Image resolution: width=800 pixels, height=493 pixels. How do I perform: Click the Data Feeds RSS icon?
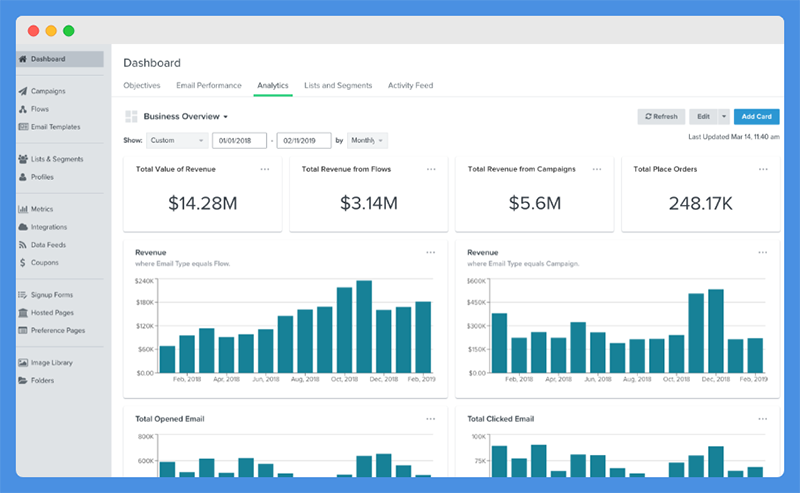pyautogui.click(x=23, y=245)
